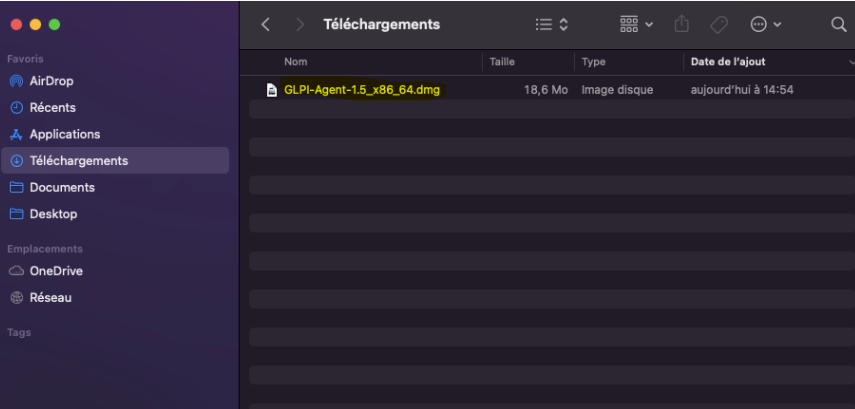The height and width of the screenshot is (409, 855).
Task: Open OneDrive location in sidebar
Action: 115,271
